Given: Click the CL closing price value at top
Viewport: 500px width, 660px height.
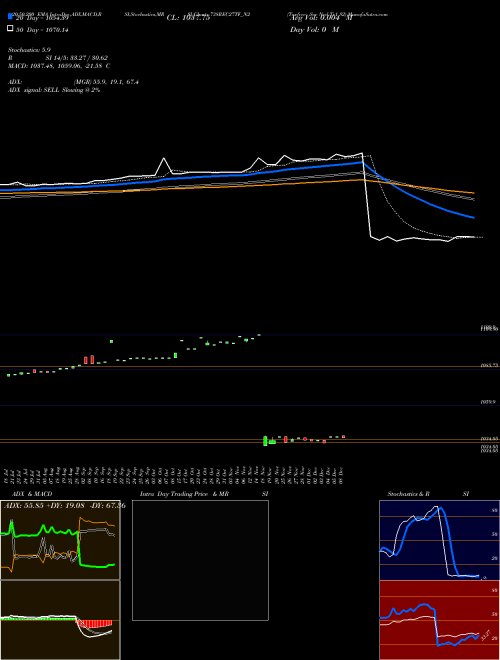Looking at the screenshot, I should pos(188,18).
